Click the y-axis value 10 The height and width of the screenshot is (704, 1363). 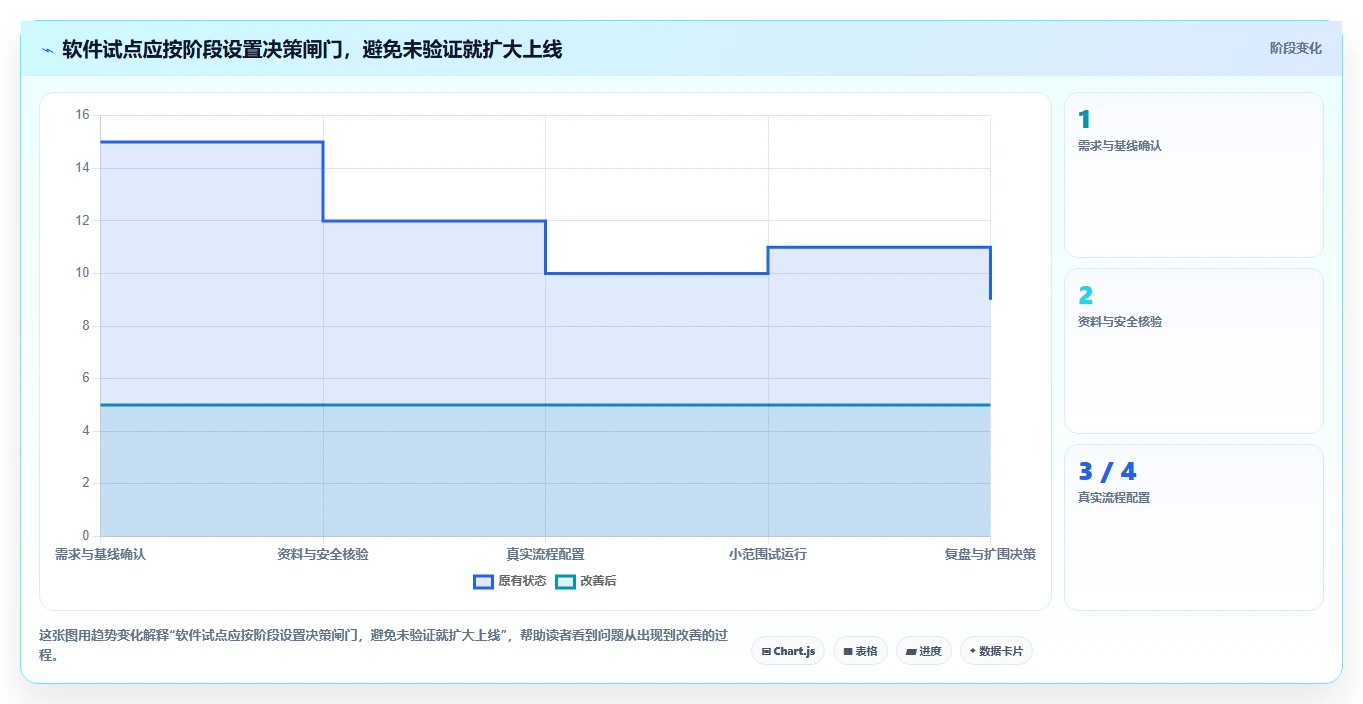(x=82, y=273)
